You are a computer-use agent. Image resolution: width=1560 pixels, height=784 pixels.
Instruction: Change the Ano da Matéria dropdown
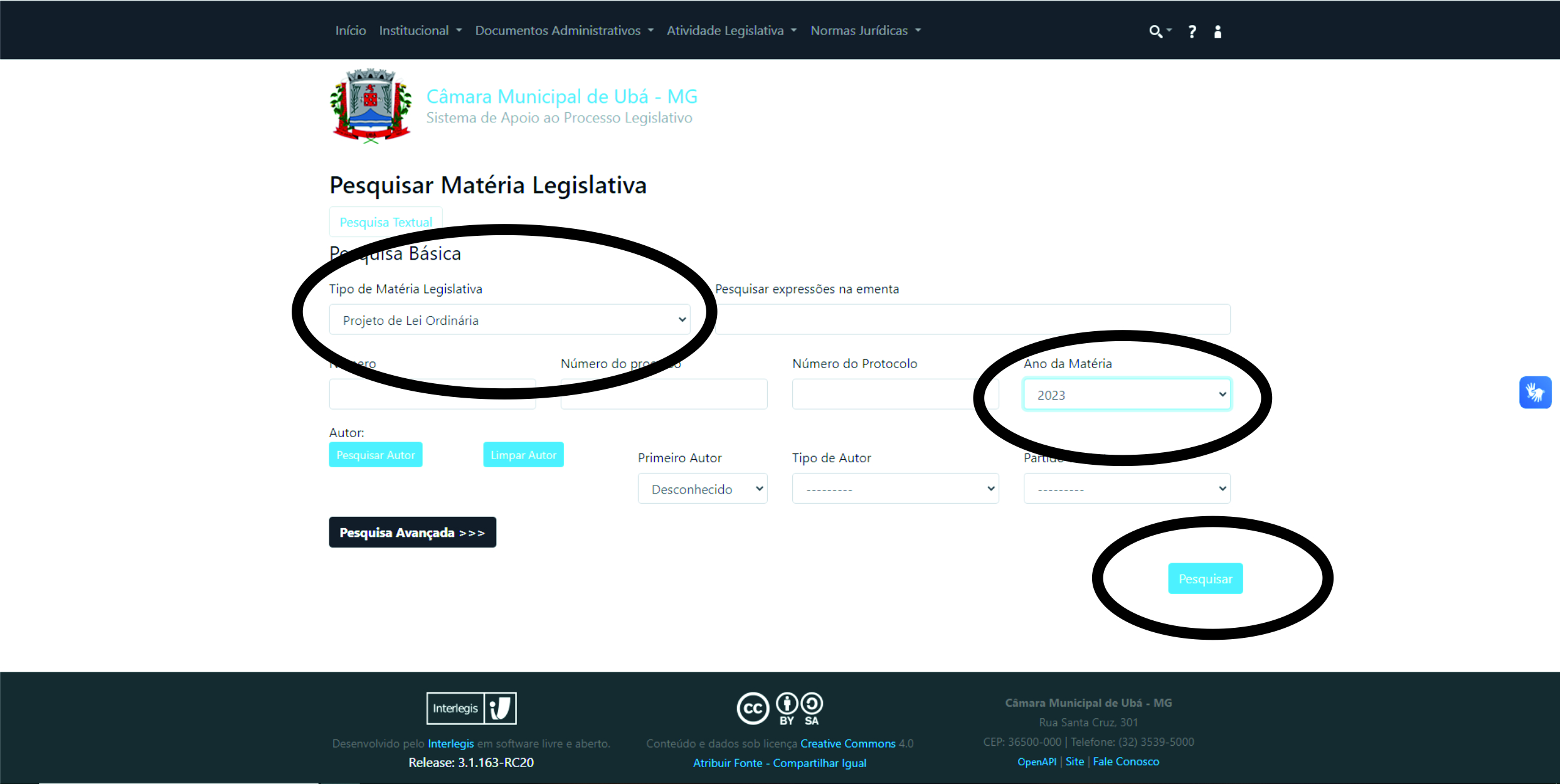1127,394
